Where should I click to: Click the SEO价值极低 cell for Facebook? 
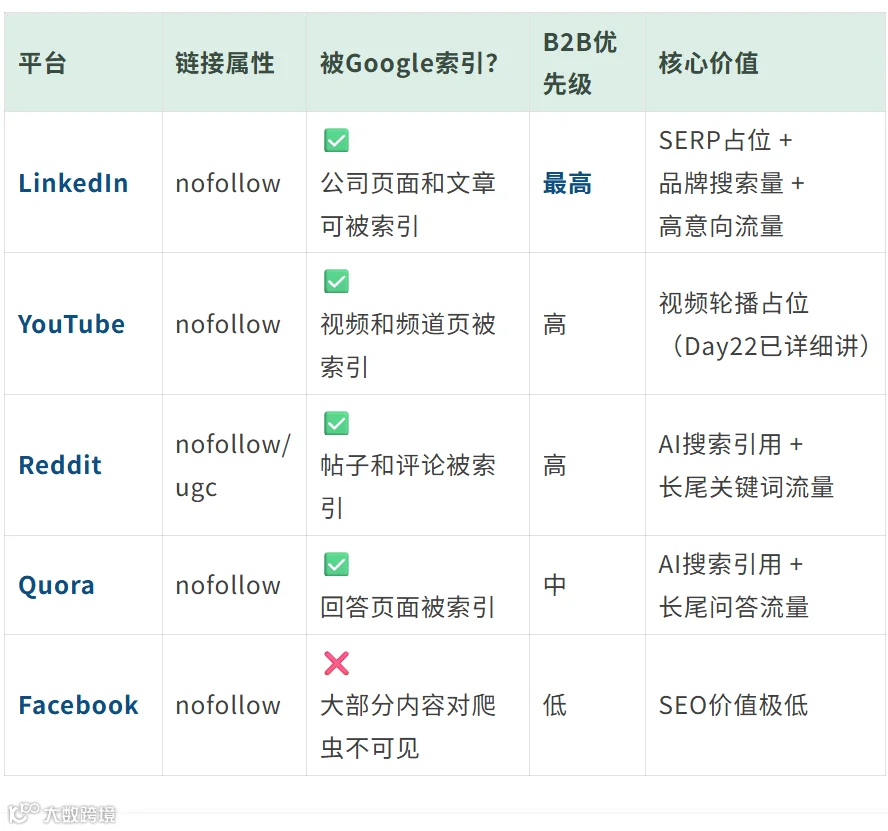click(x=733, y=705)
